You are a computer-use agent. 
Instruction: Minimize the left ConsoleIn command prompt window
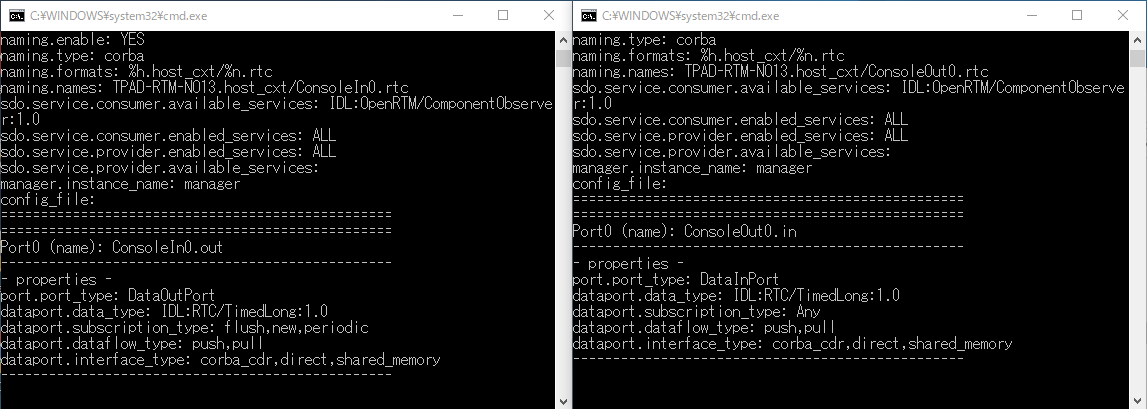458,15
